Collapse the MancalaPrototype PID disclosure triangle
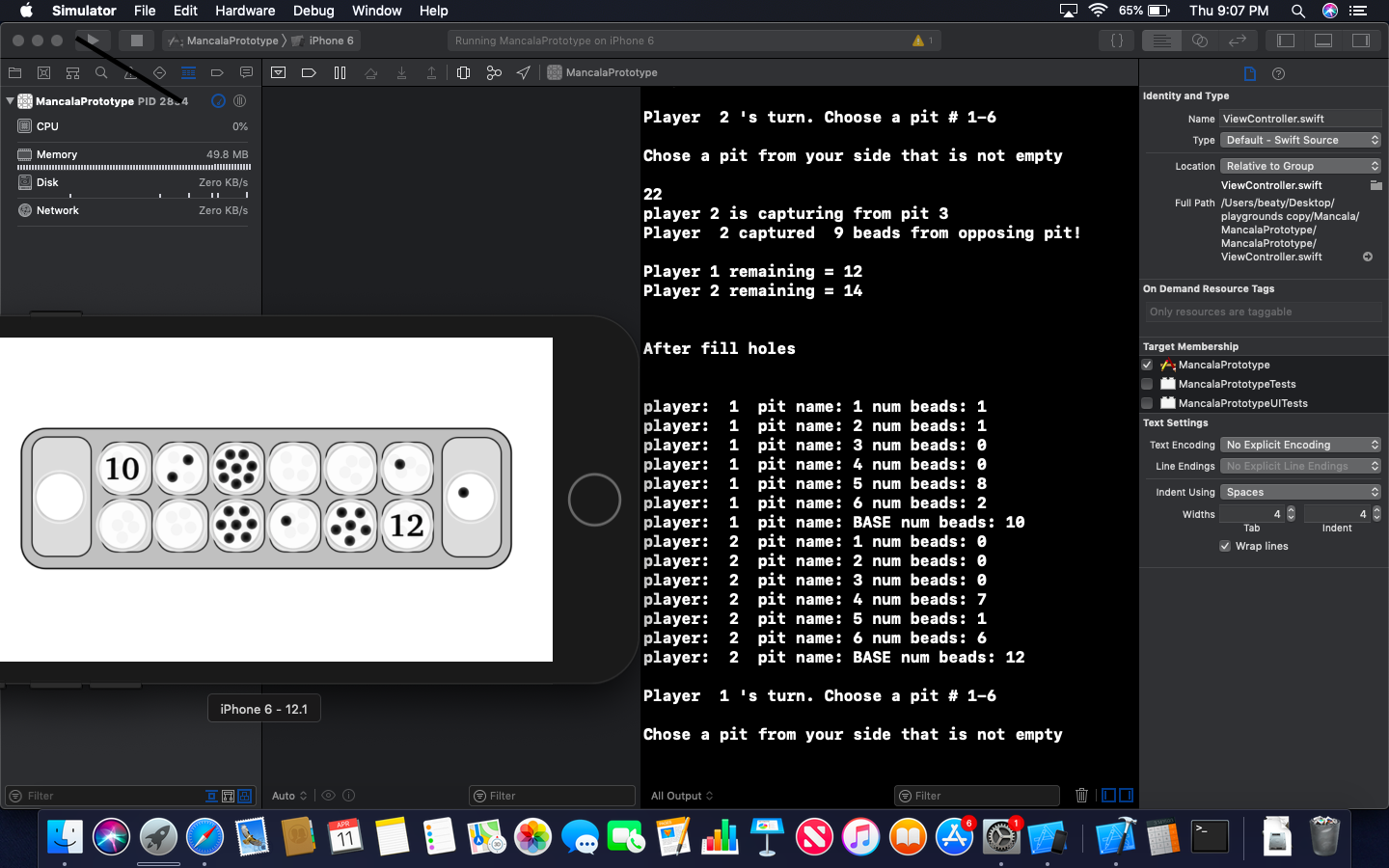The height and width of the screenshot is (868, 1389). tap(10, 100)
